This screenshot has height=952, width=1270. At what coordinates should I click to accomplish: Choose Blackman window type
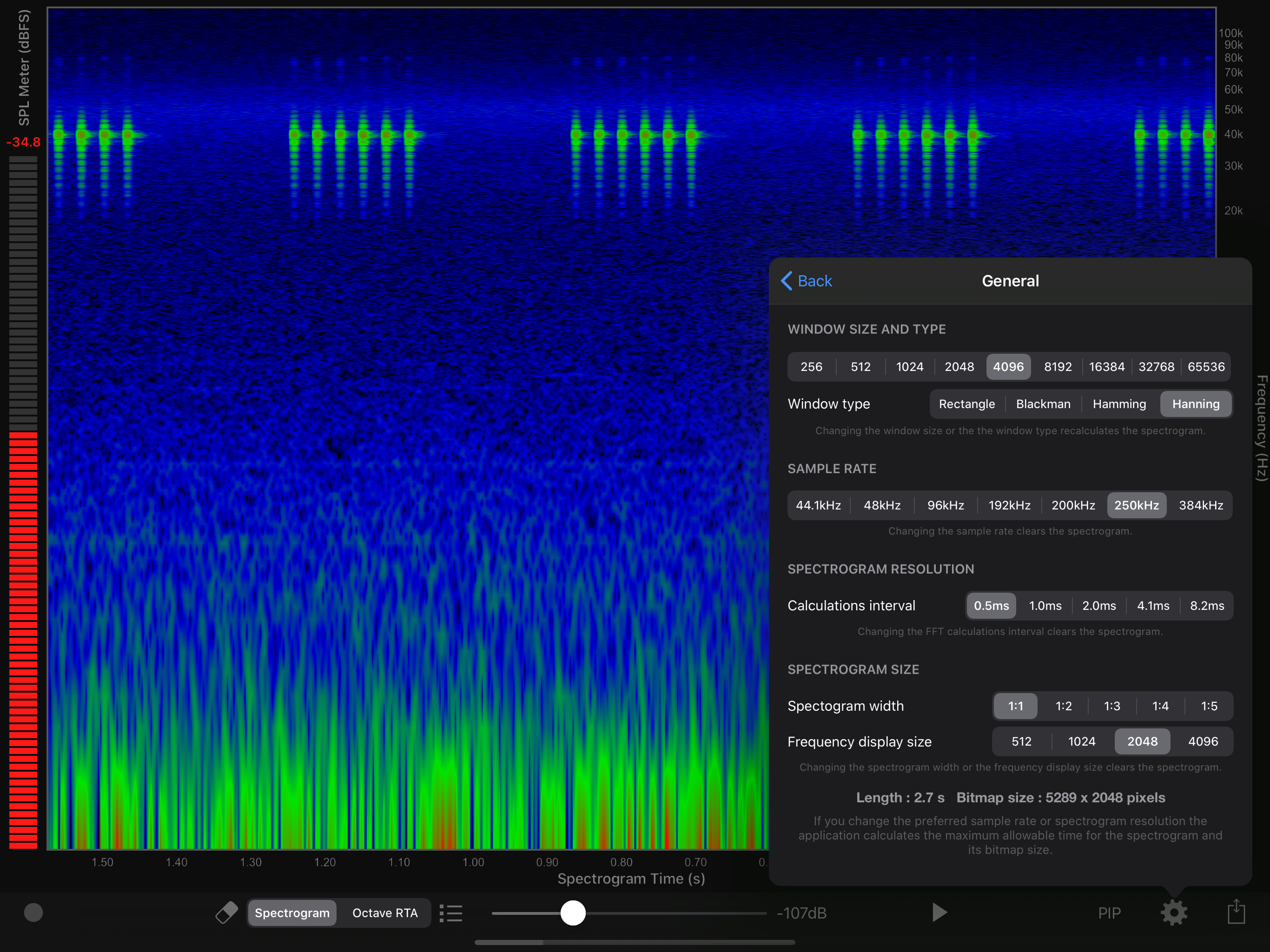click(x=1043, y=404)
